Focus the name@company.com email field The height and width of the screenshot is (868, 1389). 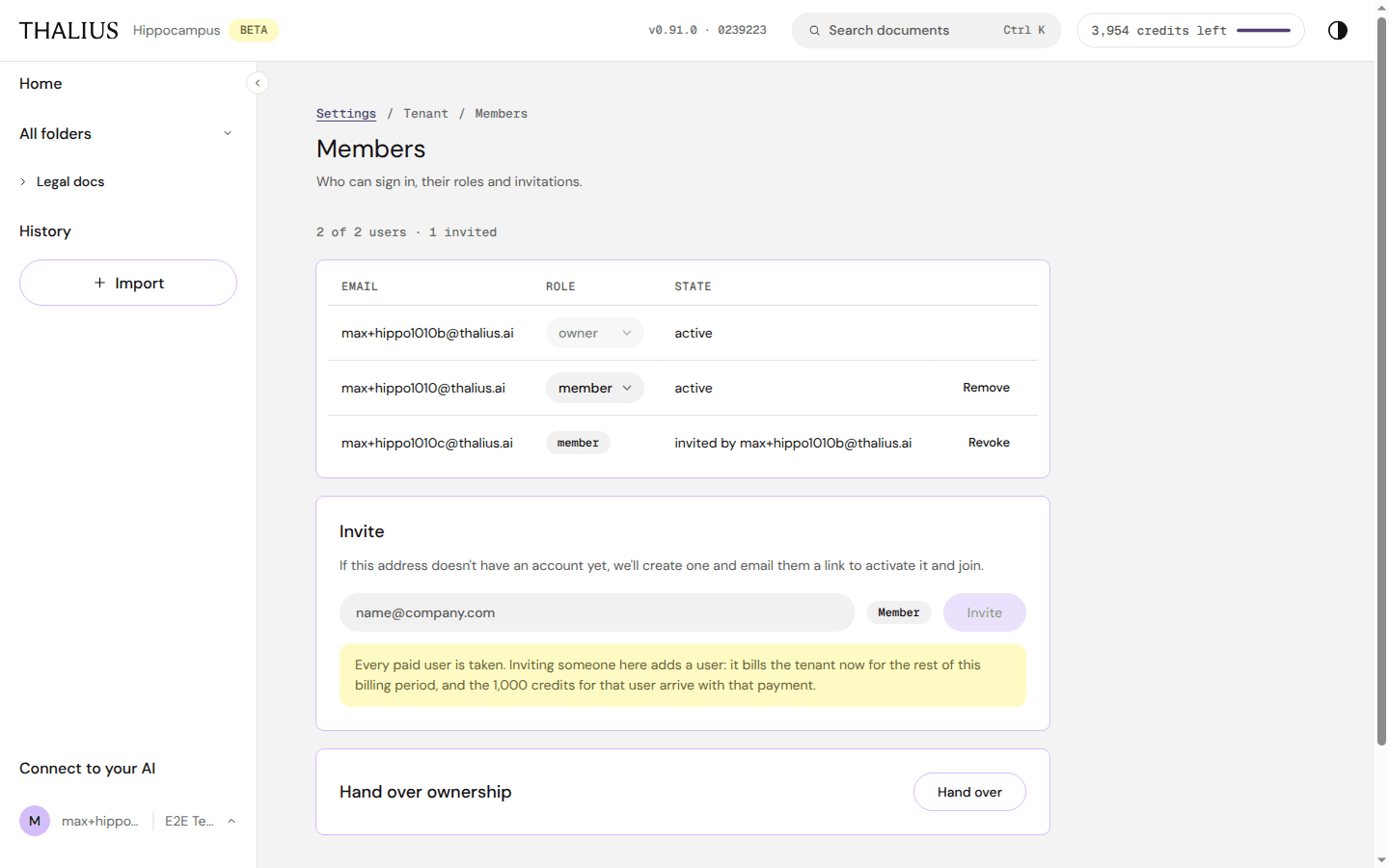tap(597, 612)
